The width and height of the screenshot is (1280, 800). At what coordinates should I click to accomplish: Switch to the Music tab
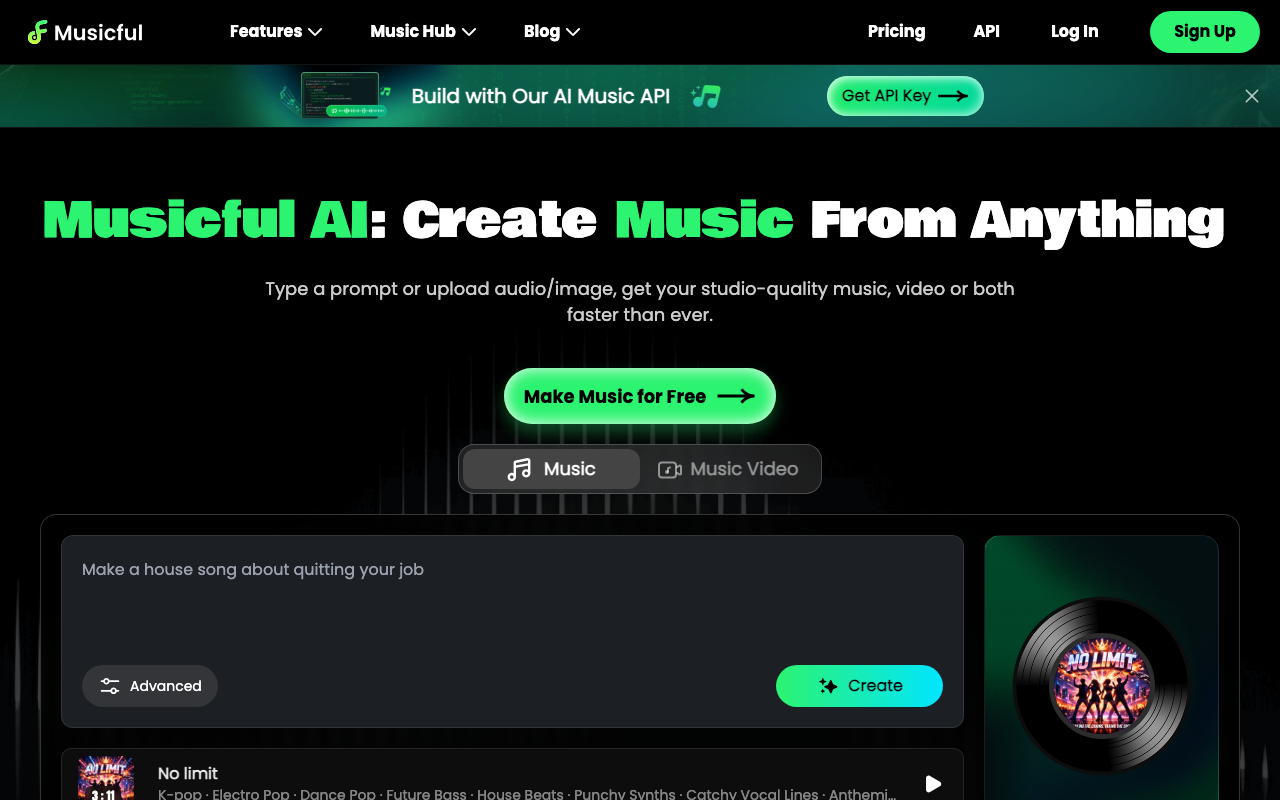click(551, 469)
